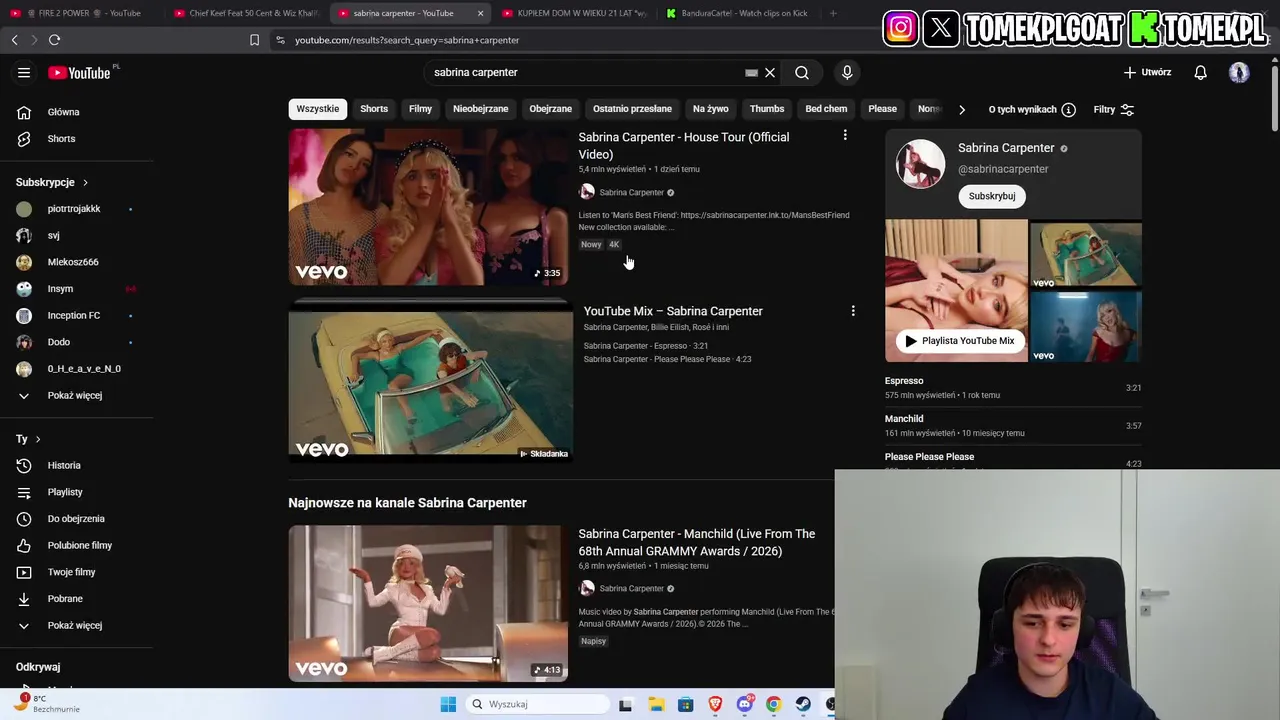1280x720 pixels.
Task: Open Steam from the taskbar
Action: (x=803, y=704)
